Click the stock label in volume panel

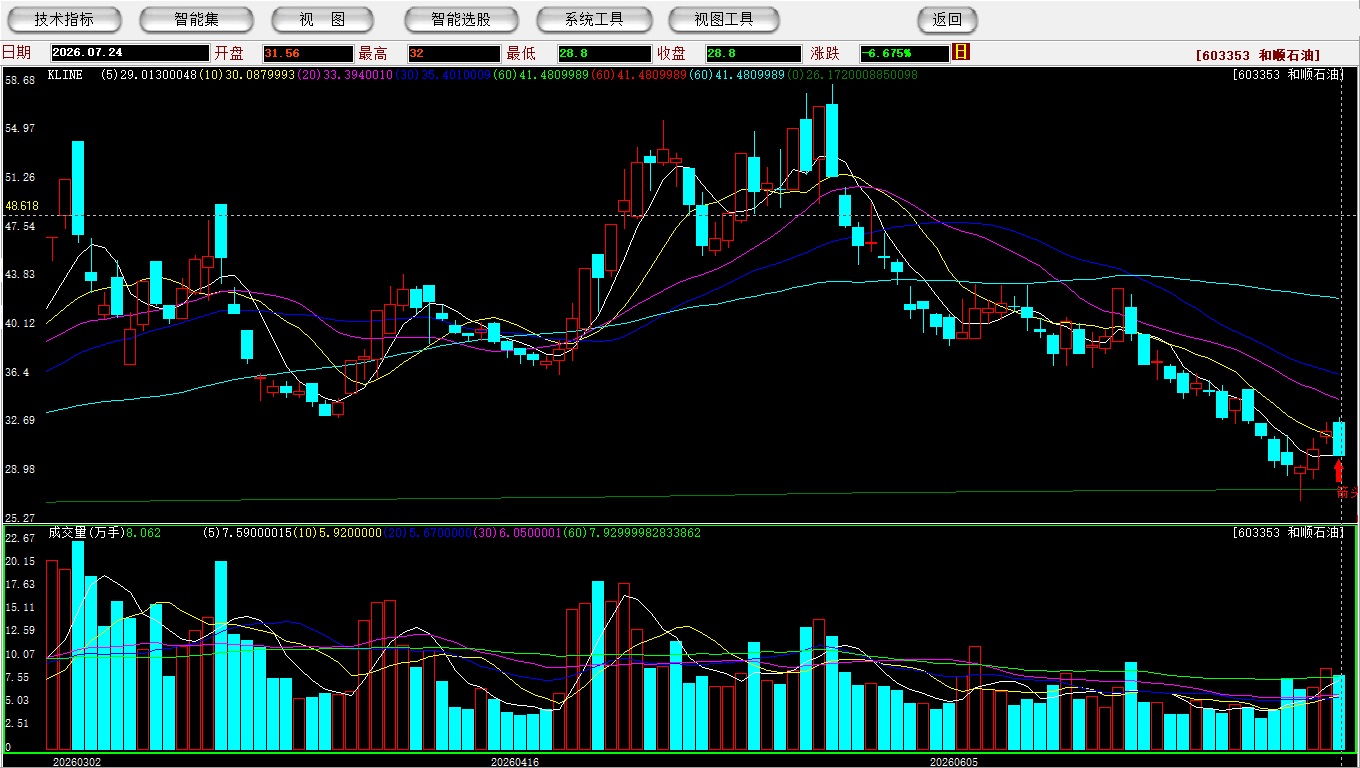(x=1287, y=533)
